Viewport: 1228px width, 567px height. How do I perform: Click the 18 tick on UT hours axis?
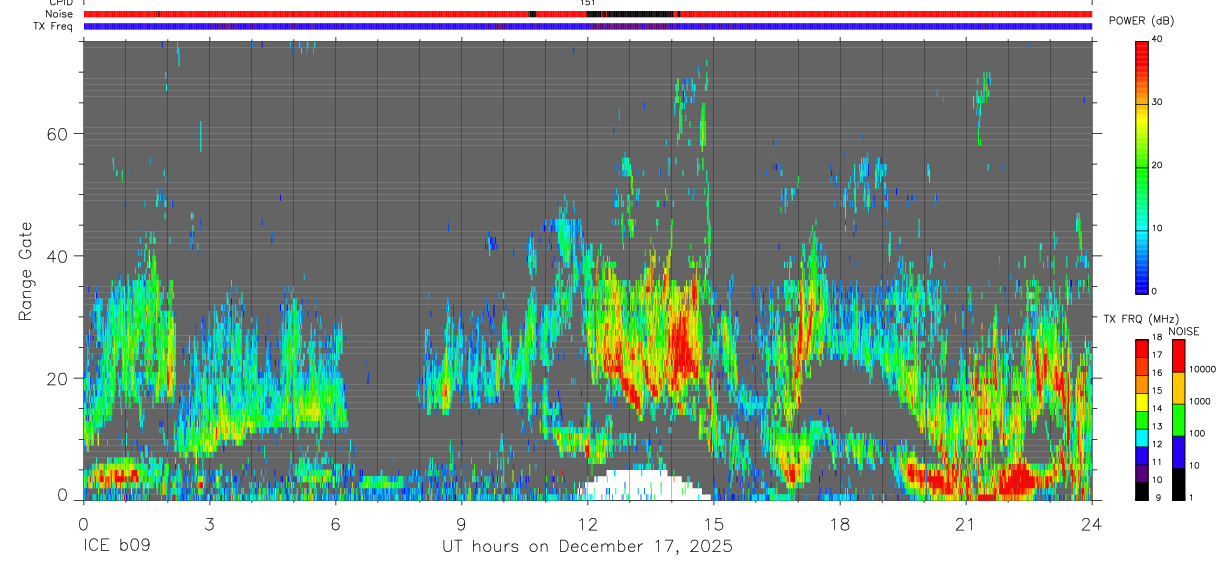pos(840,523)
